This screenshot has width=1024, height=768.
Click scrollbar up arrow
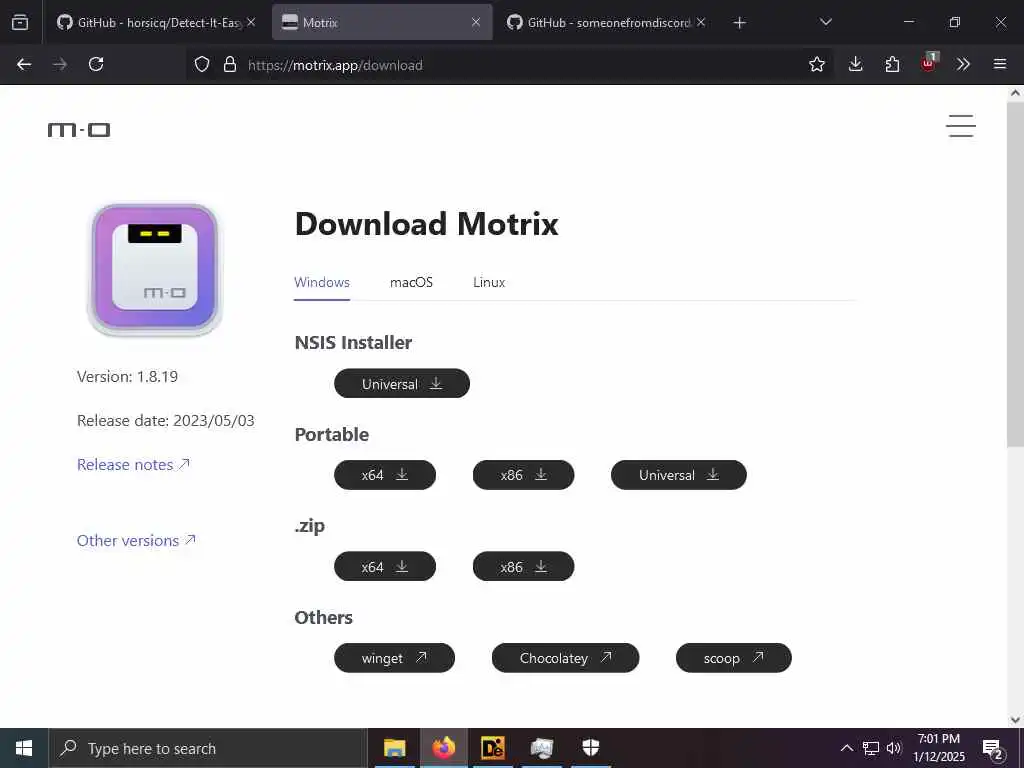click(1015, 93)
